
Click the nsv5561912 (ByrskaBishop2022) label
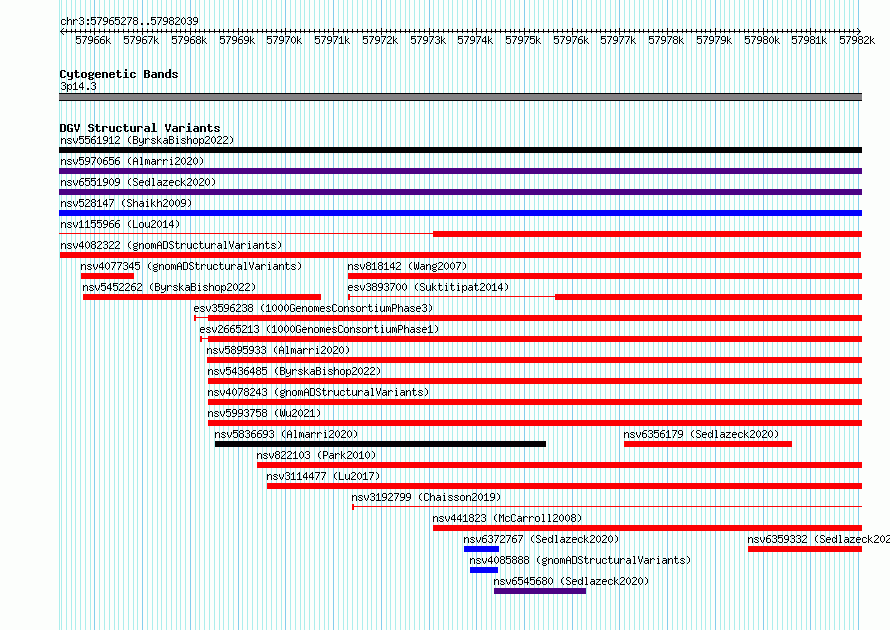147,140
